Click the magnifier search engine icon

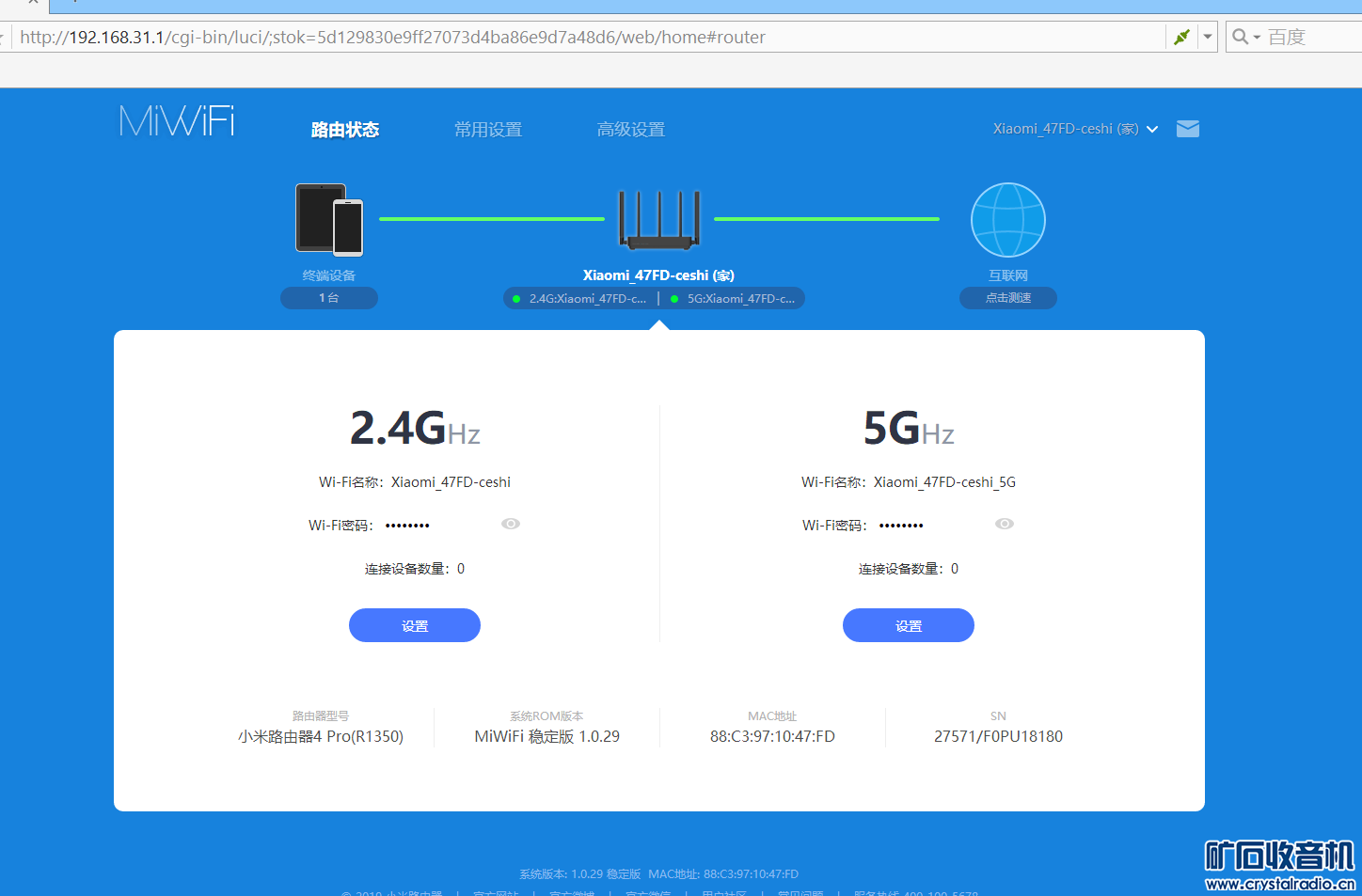[x=1241, y=37]
